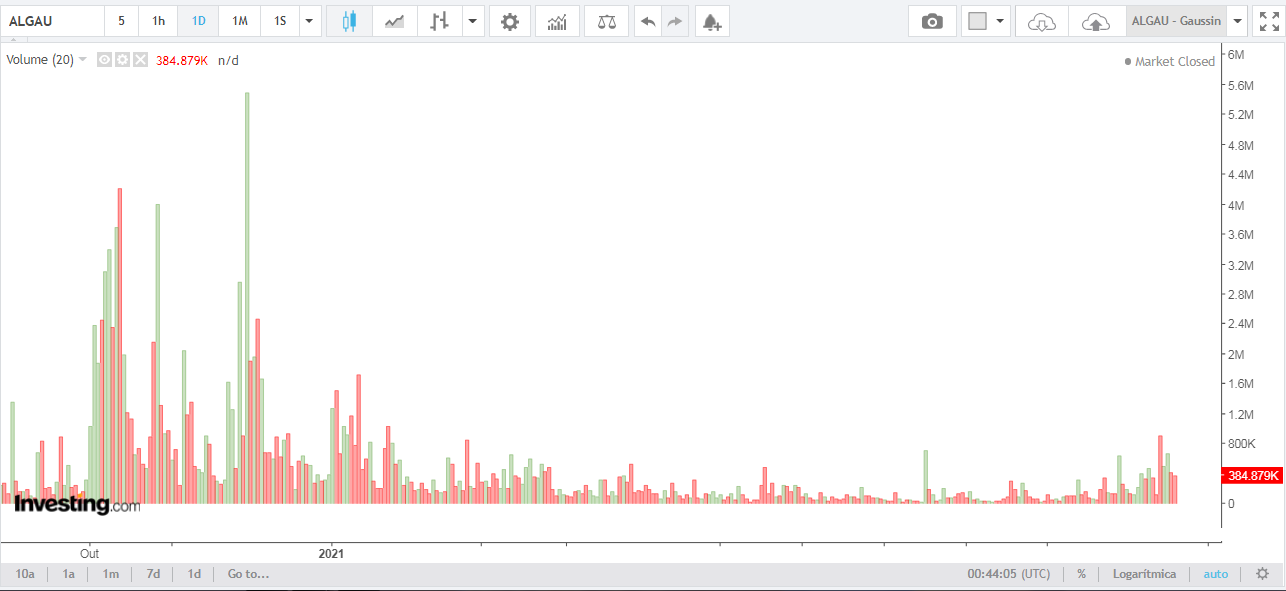Set the 1S interval
Viewport: 1286px width, 591px height.
click(x=280, y=21)
